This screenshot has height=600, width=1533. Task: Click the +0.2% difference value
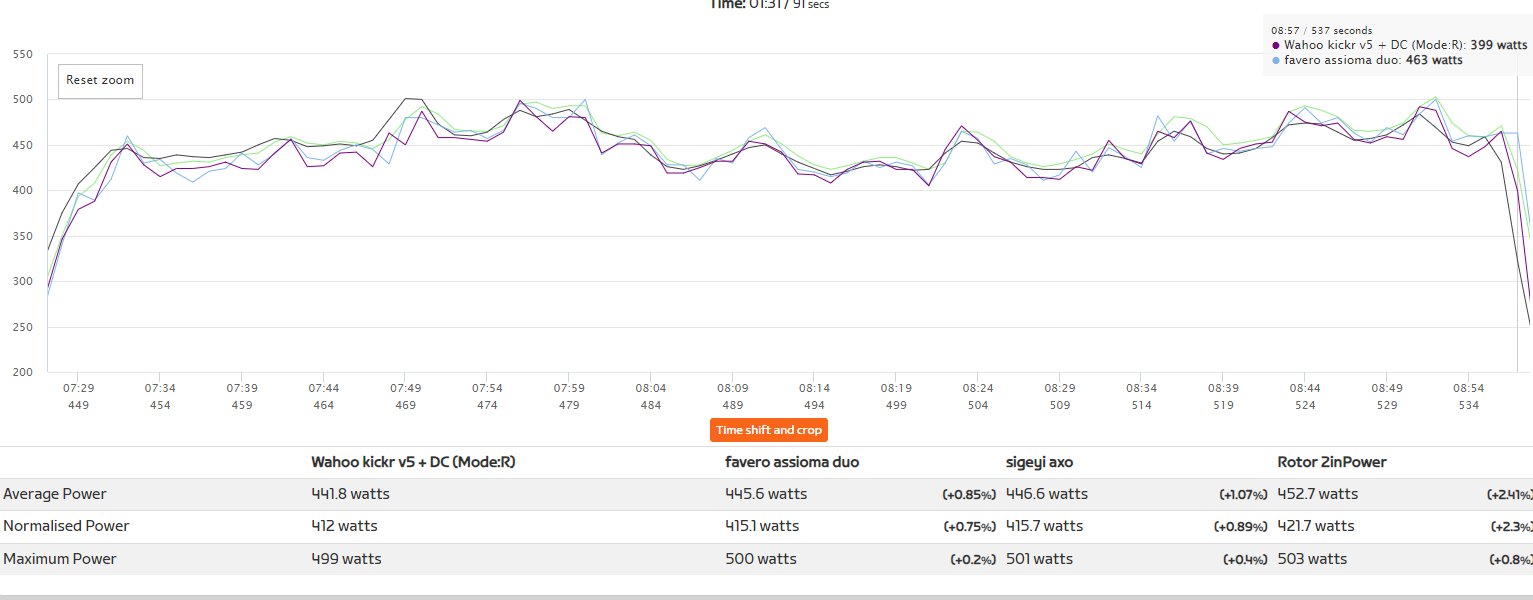click(974, 560)
